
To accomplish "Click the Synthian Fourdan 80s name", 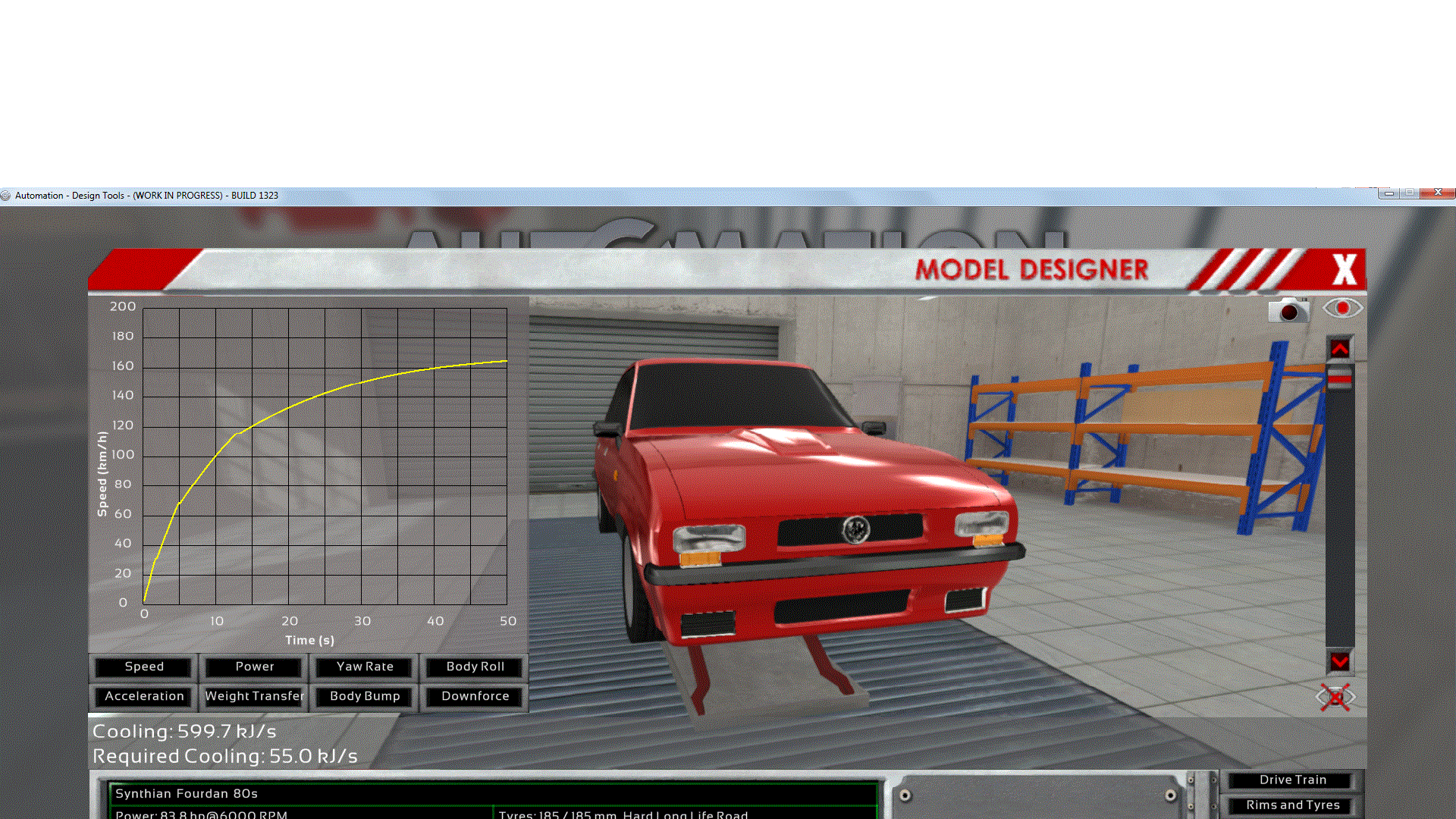I will click(x=187, y=793).
